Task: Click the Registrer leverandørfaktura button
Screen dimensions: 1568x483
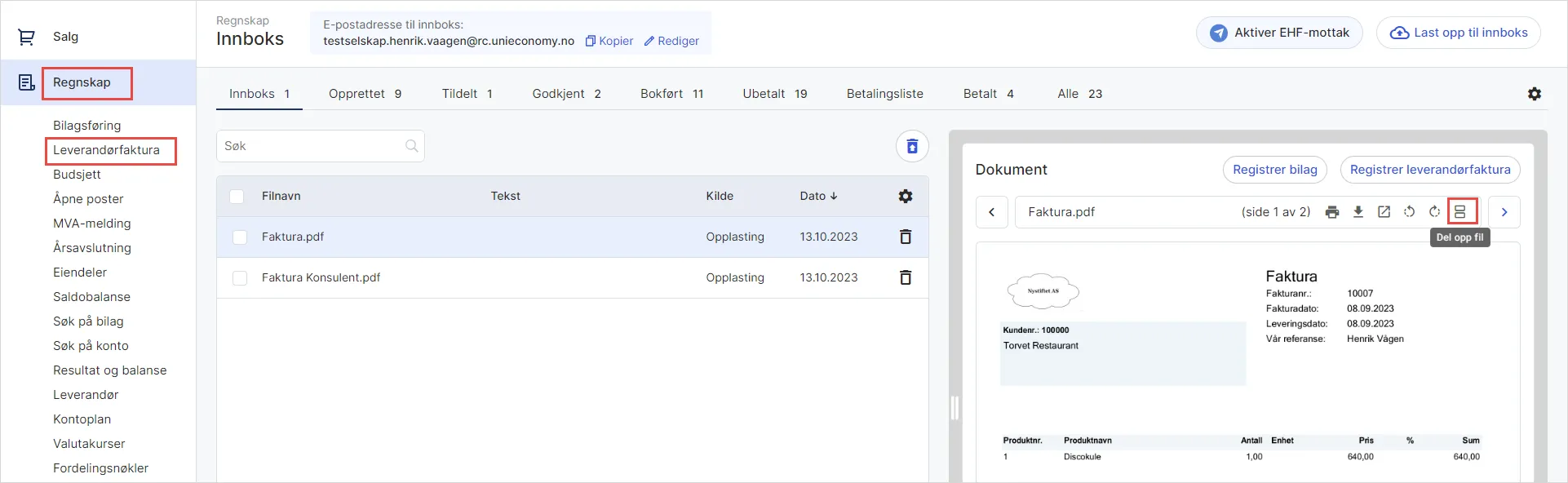Action: (1430, 170)
